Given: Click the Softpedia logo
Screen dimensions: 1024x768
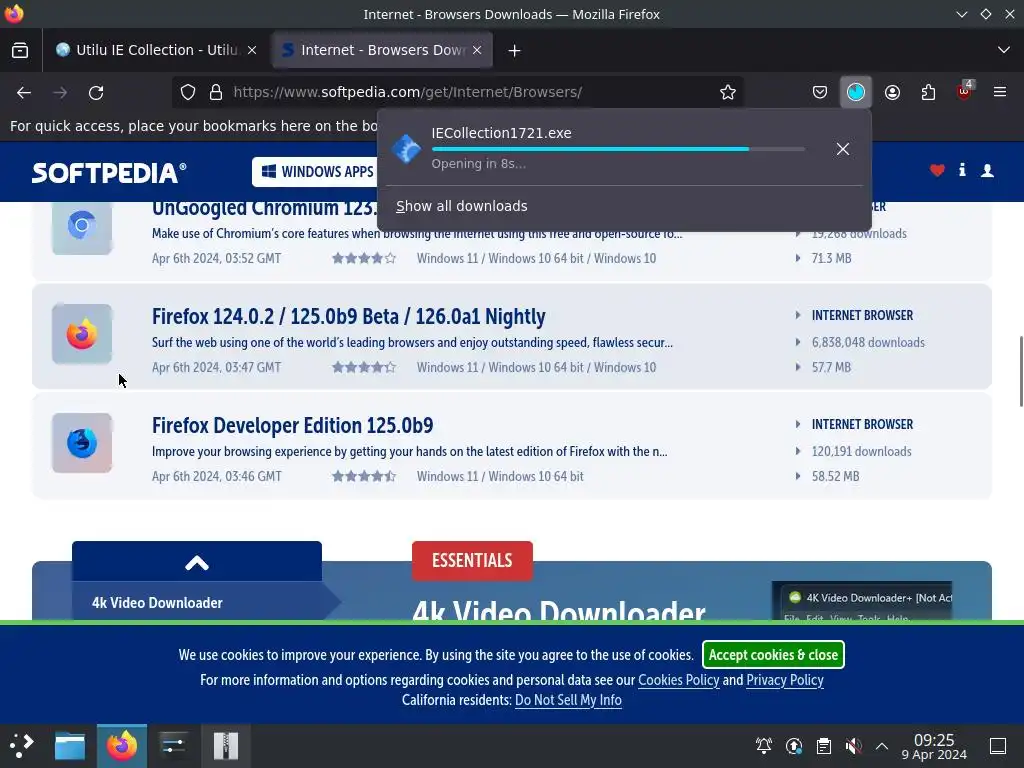Looking at the screenshot, I should 109,172.
